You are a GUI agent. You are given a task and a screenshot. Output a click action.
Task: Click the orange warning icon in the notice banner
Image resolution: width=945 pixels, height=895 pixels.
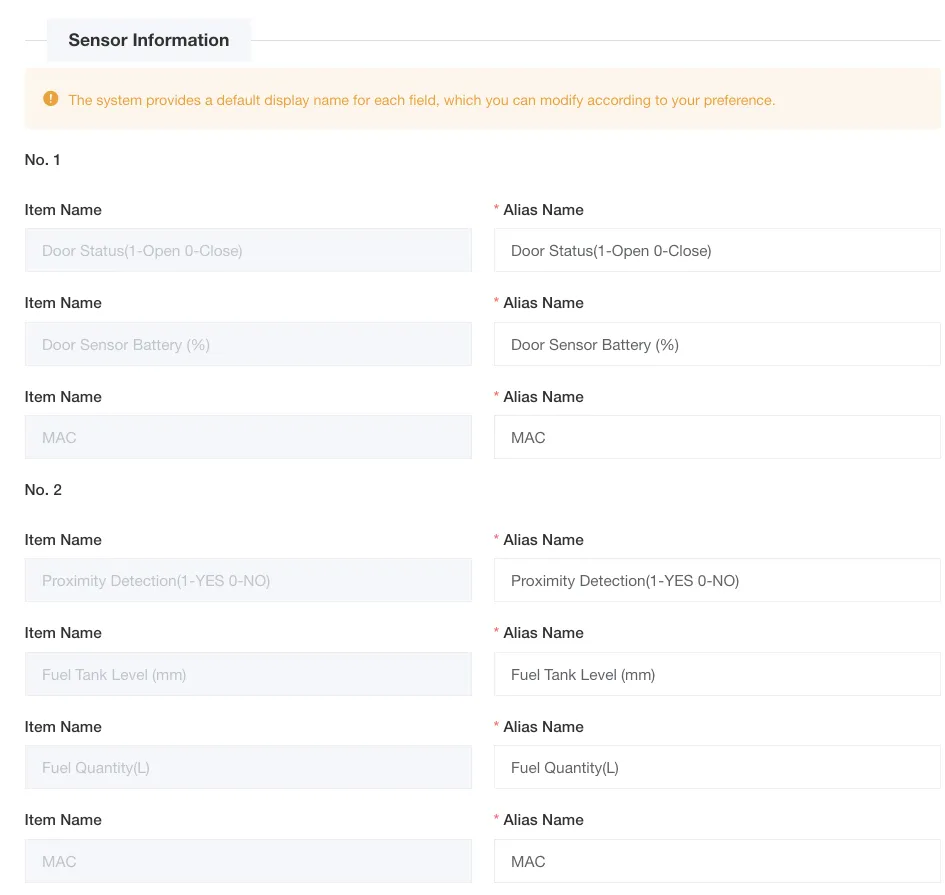point(51,99)
